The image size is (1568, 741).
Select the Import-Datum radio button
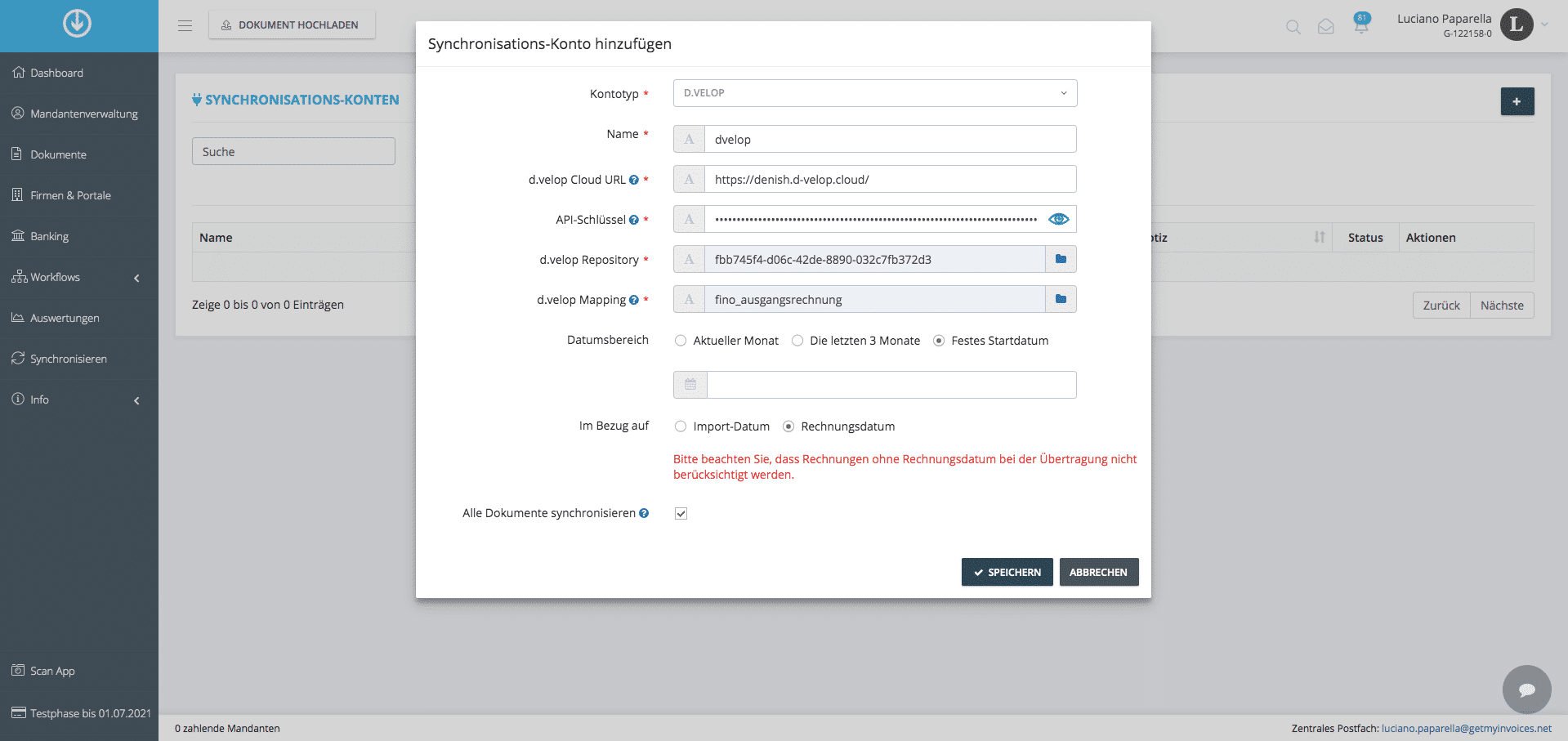click(681, 426)
